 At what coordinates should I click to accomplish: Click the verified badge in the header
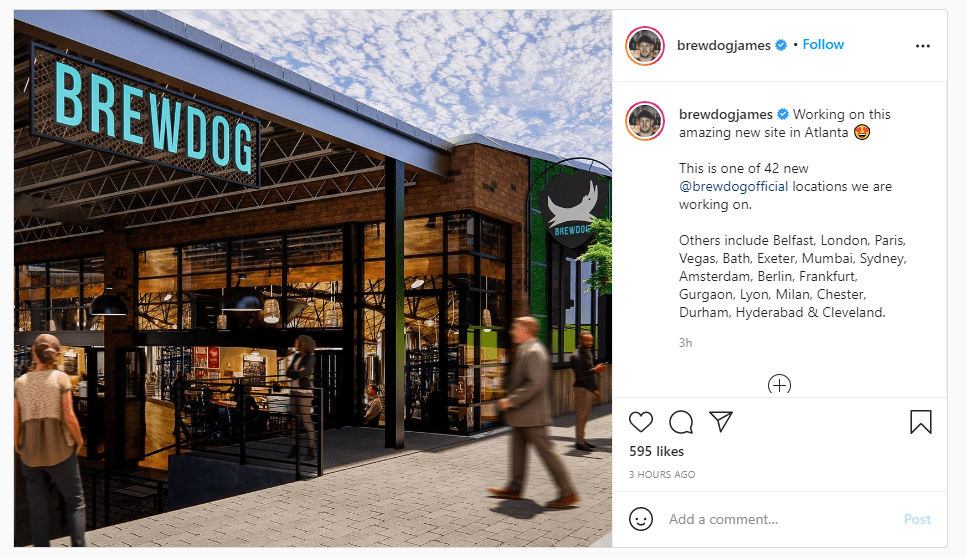click(x=781, y=45)
